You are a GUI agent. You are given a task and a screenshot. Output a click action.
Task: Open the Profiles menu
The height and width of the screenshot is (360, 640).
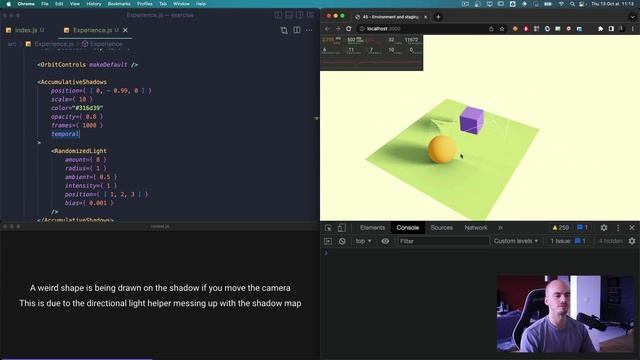coord(144,4)
